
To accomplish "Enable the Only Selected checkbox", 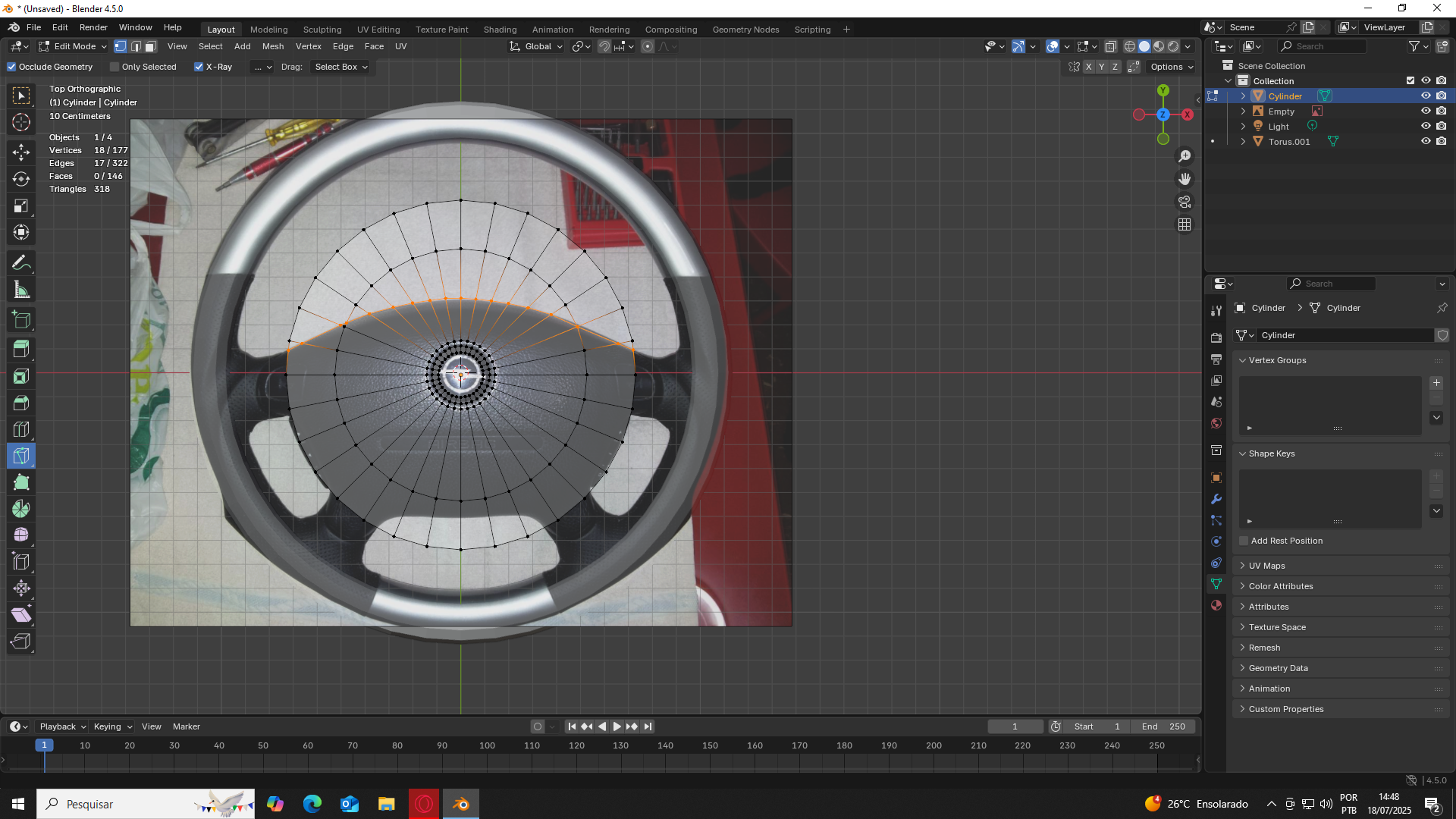I will pyautogui.click(x=115, y=67).
